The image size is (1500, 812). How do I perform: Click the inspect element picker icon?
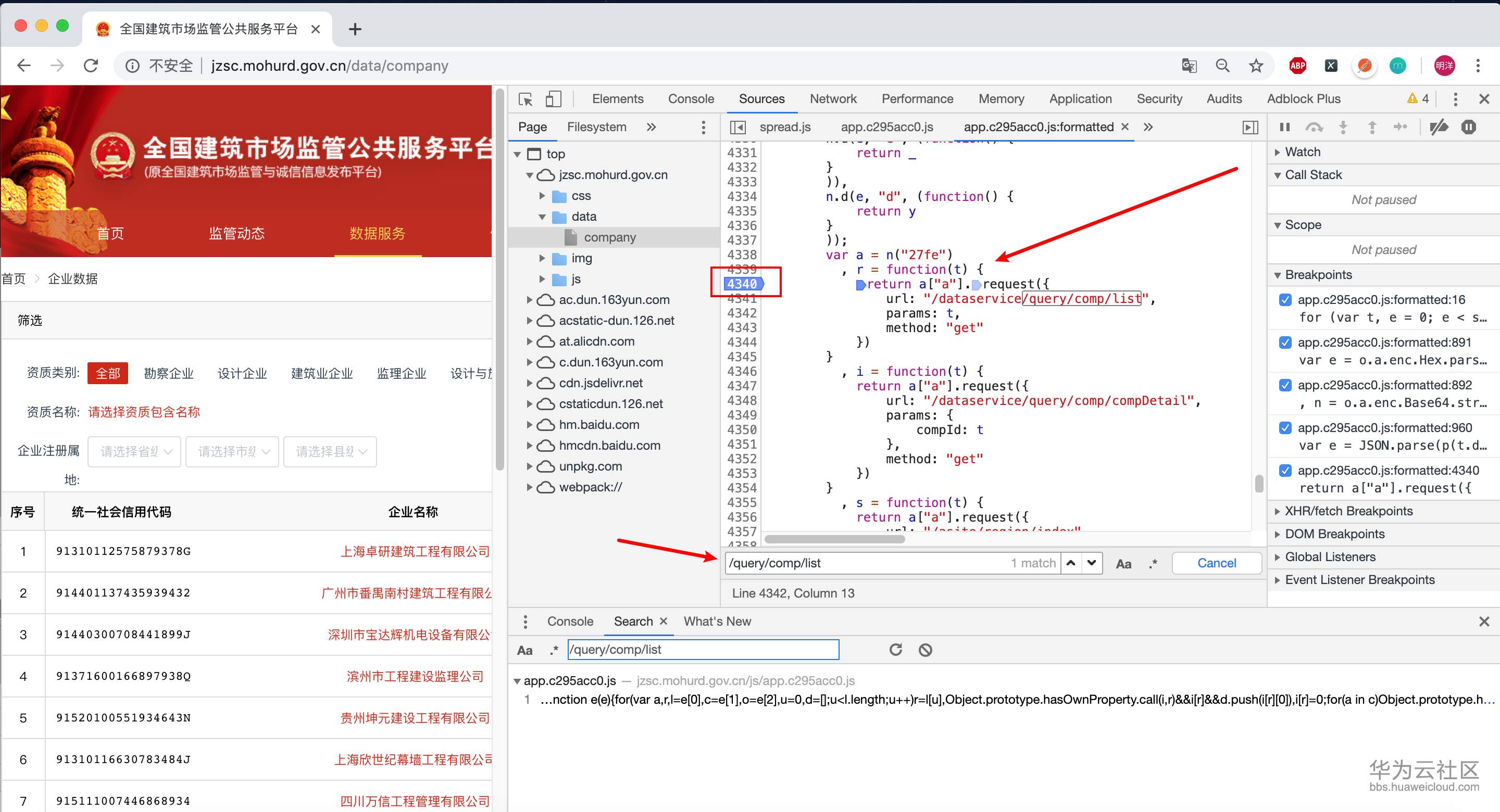(525, 99)
